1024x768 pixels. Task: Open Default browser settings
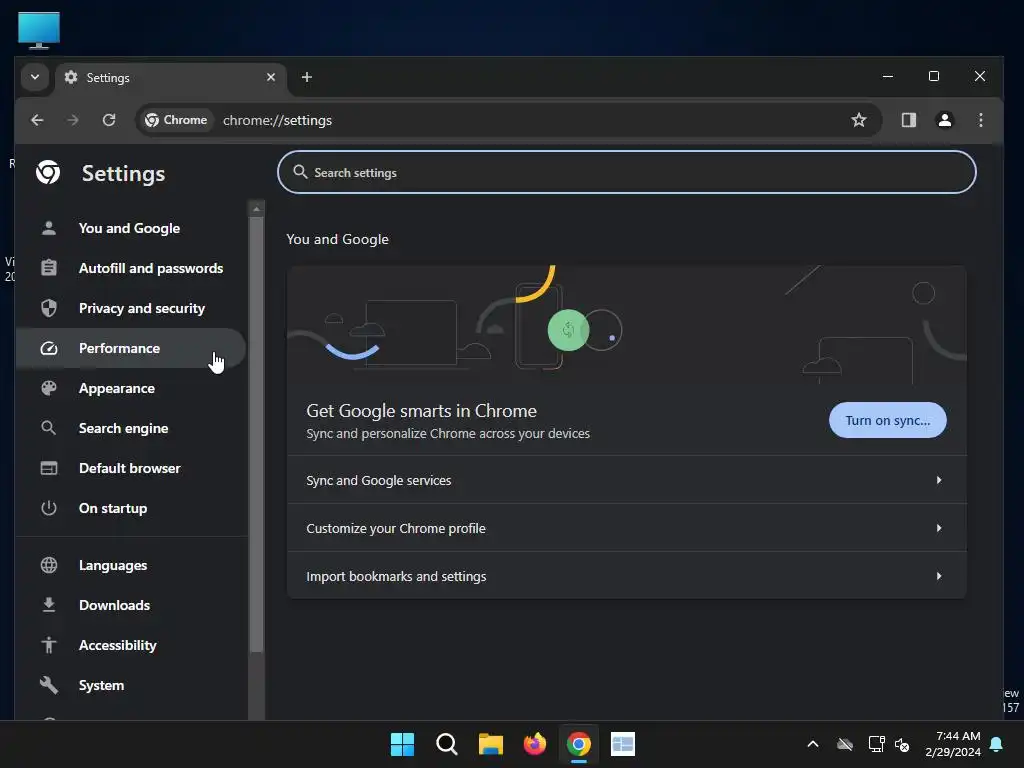coord(129,468)
